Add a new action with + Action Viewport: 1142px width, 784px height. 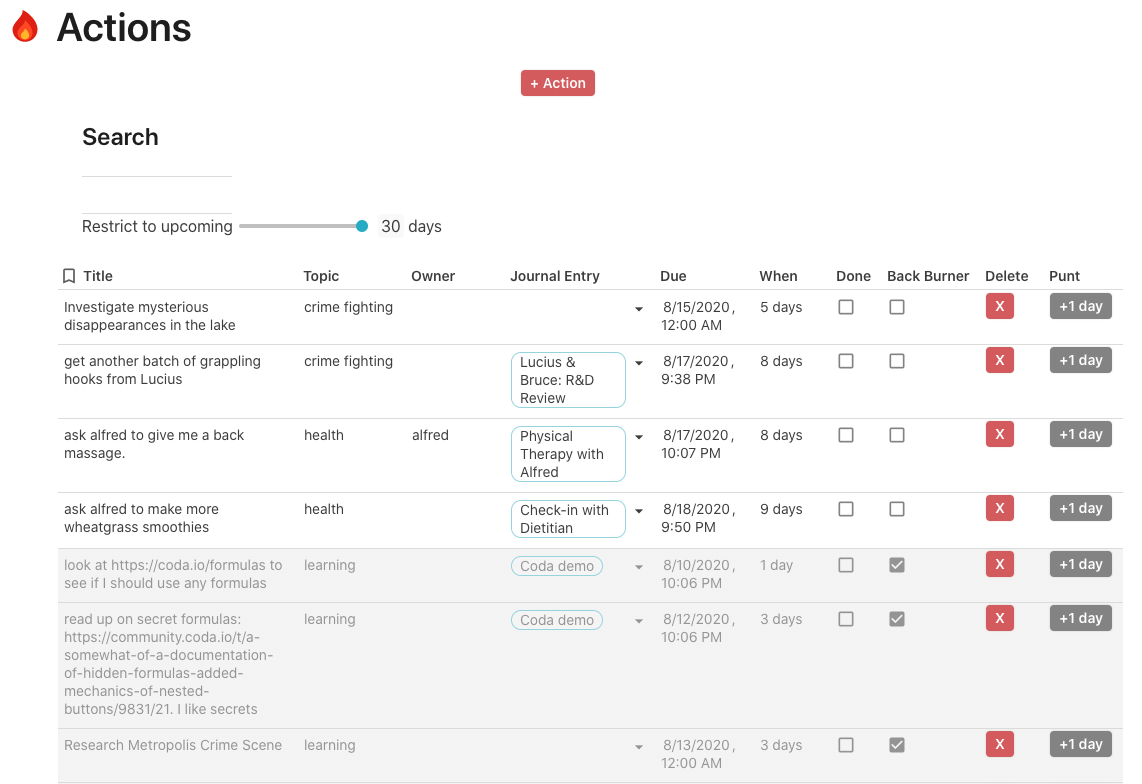(x=558, y=83)
